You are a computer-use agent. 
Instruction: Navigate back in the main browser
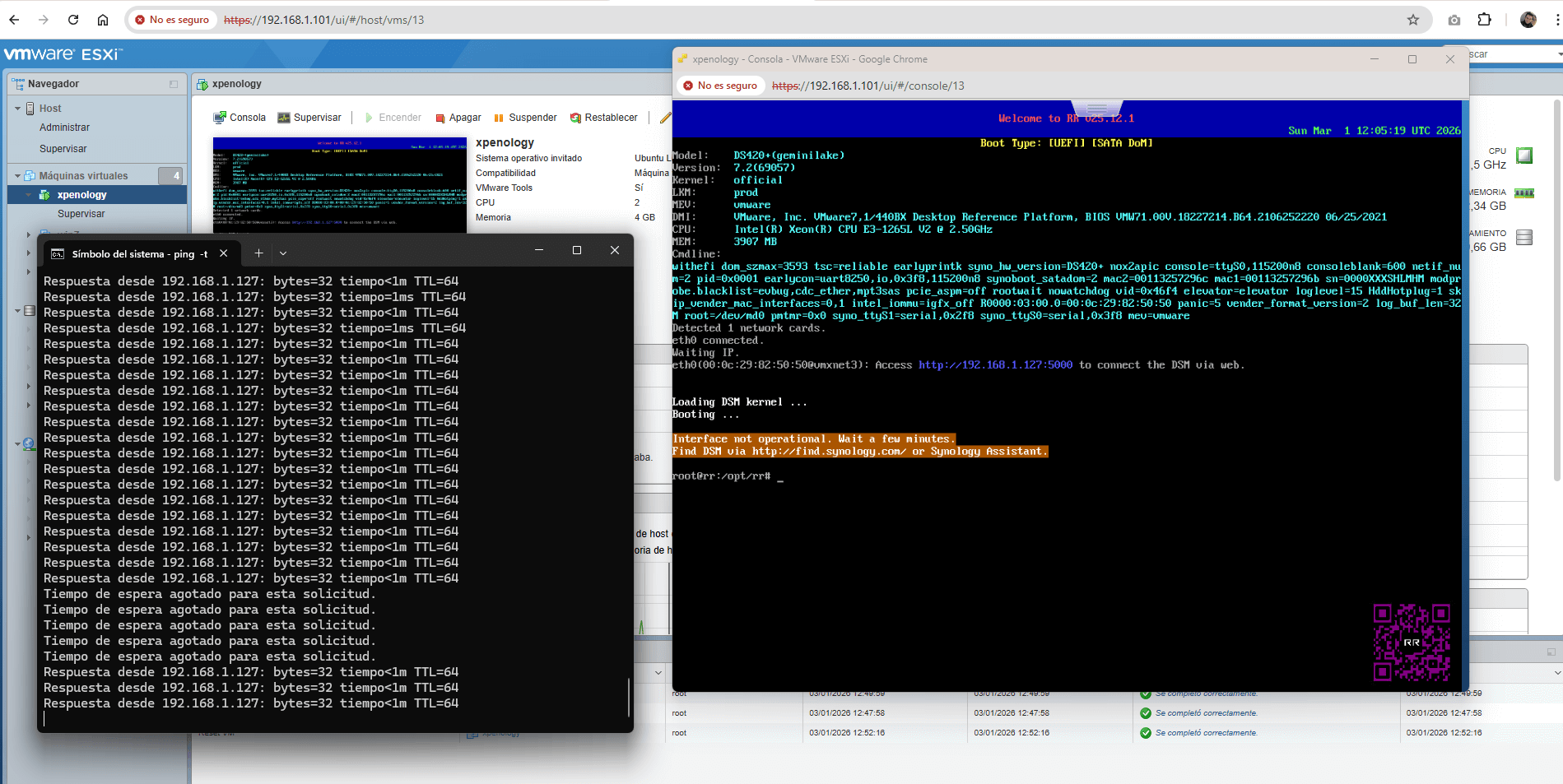14,20
